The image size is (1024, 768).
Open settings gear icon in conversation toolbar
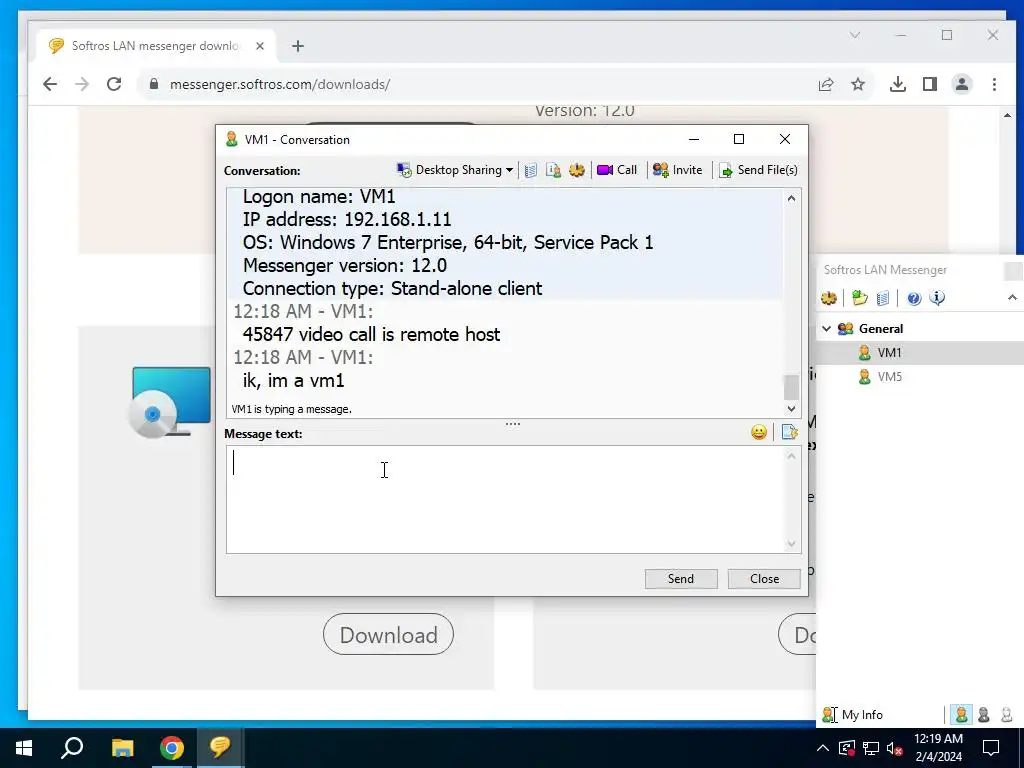pos(577,170)
